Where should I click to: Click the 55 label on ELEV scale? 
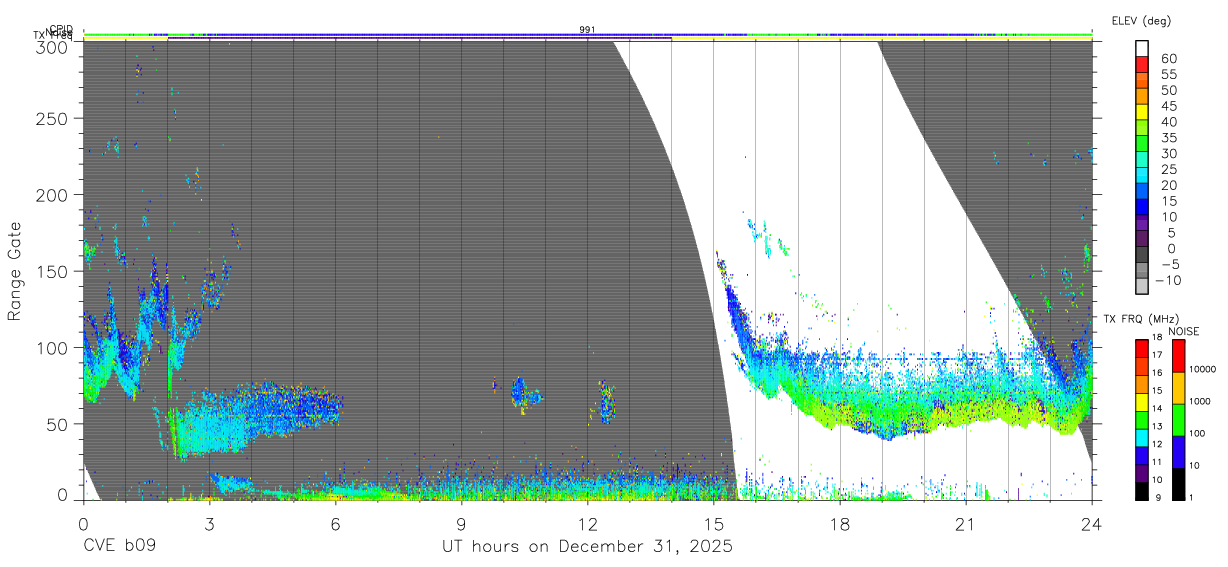coord(1169,75)
